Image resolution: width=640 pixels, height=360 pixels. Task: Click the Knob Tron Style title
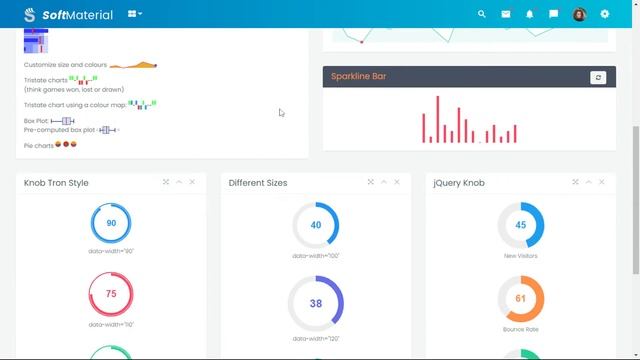[56, 183]
